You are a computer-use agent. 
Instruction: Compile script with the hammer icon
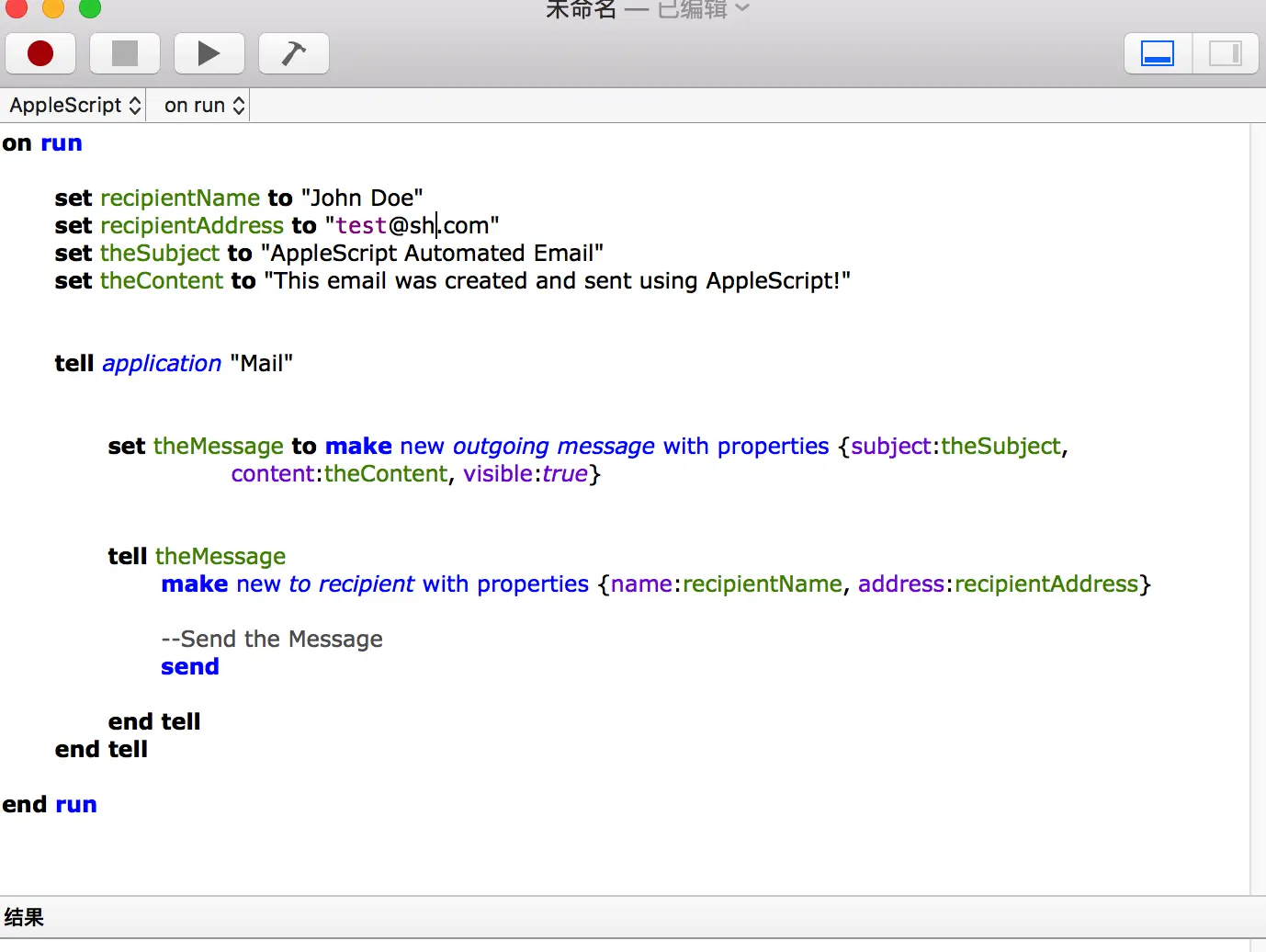tap(294, 53)
